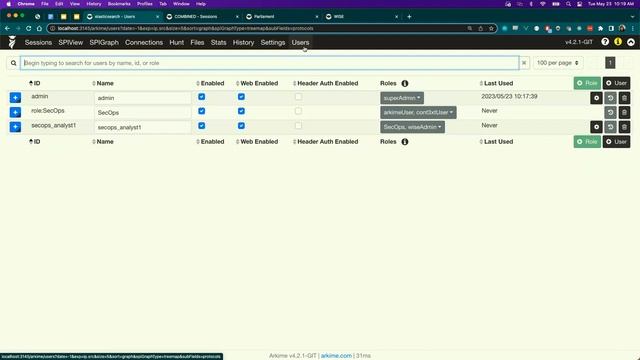Click the top Roles info icon
Screen dimensions: 640x360
coord(404,83)
